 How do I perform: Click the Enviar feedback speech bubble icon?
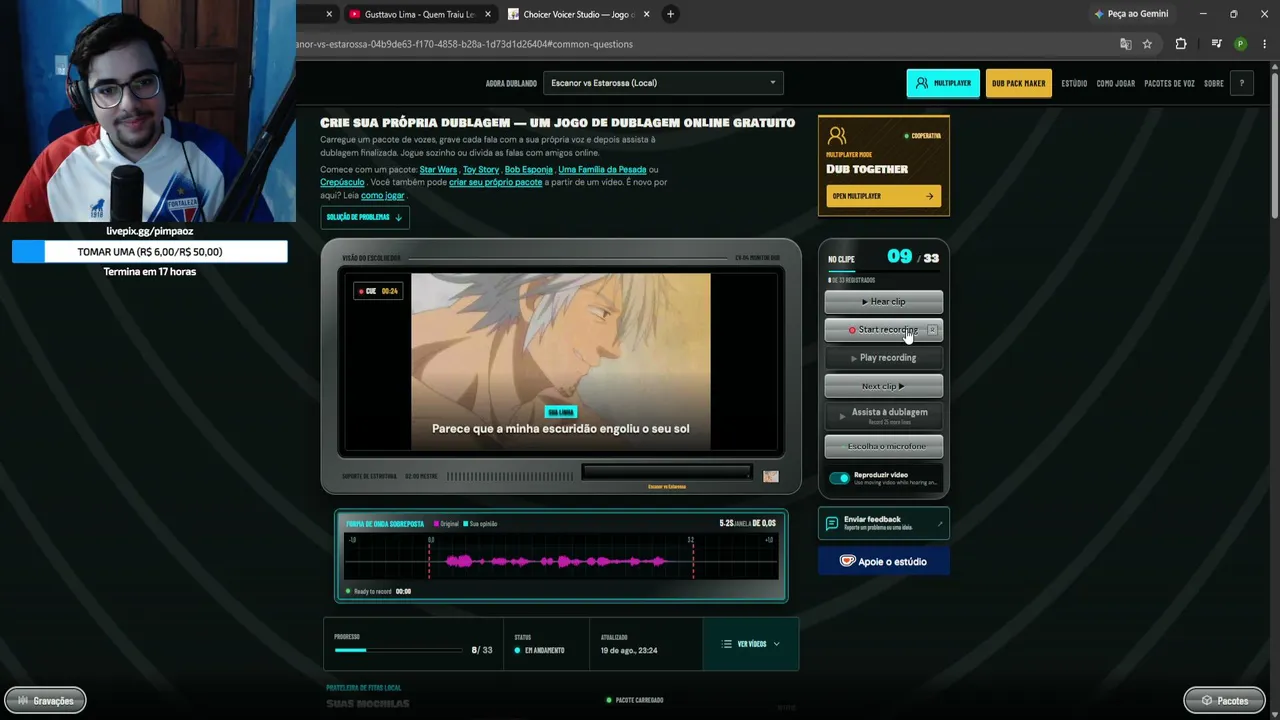coord(832,523)
